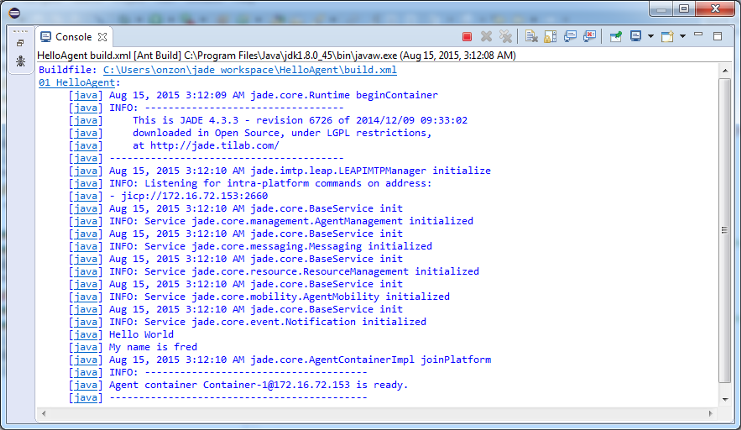This screenshot has height=430, width=741.
Task: Toggle show console on standard output change
Action: coord(570,36)
